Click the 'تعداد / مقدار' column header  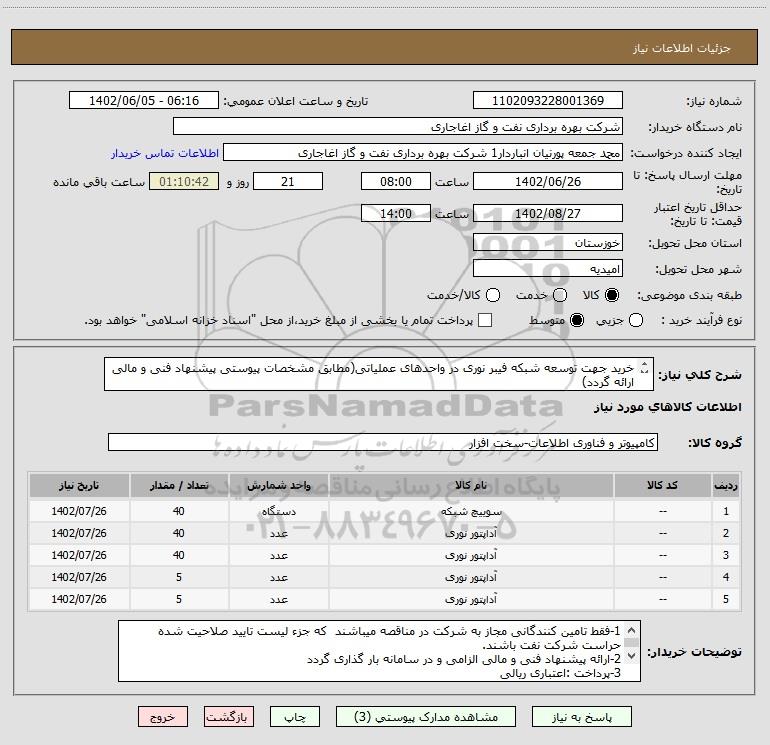[179, 486]
